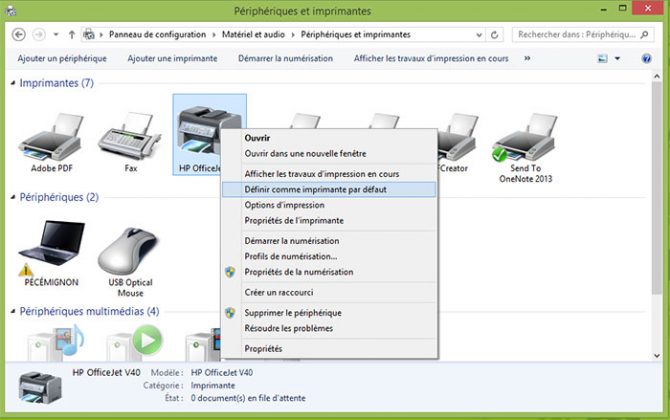This screenshot has height=420, width=670.
Task: Click Panneau de configuration breadcrumb
Action: (157, 35)
